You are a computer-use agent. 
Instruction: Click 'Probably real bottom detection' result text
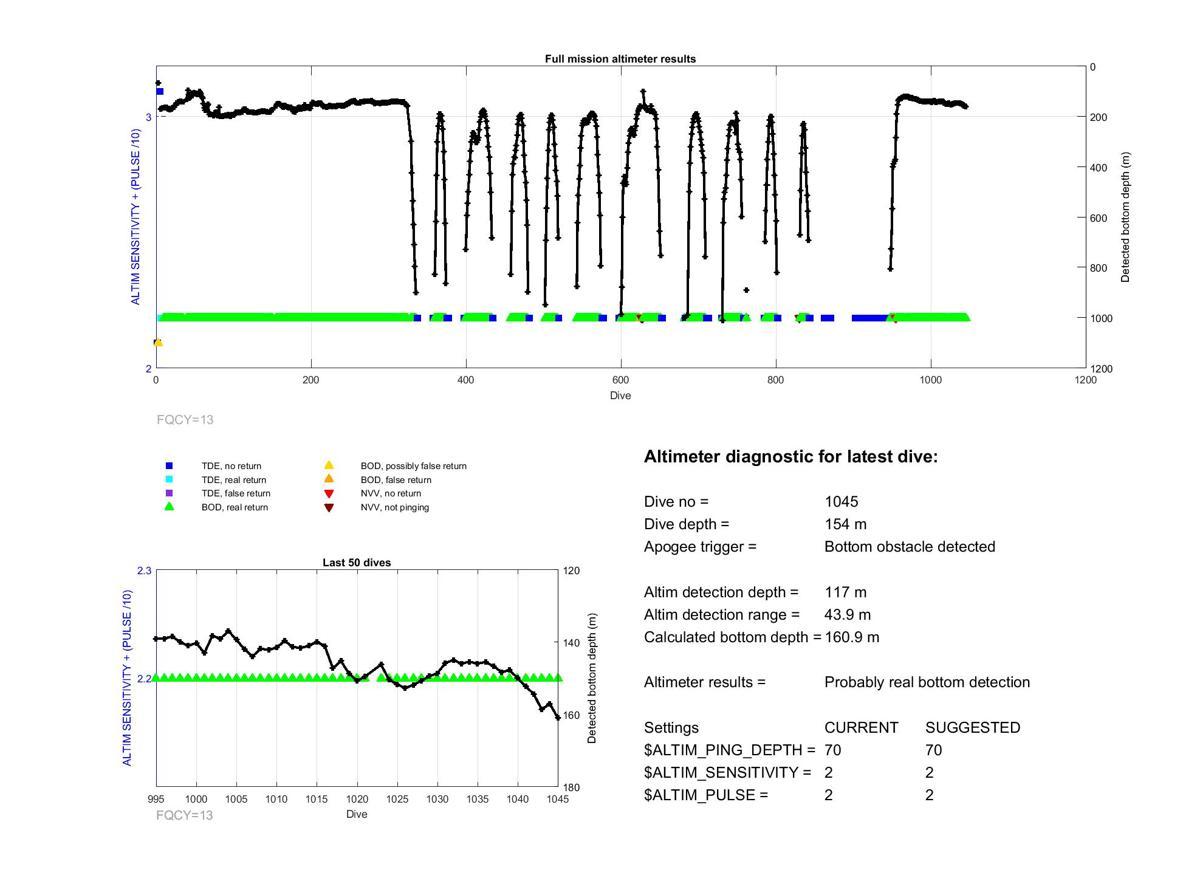coord(927,682)
